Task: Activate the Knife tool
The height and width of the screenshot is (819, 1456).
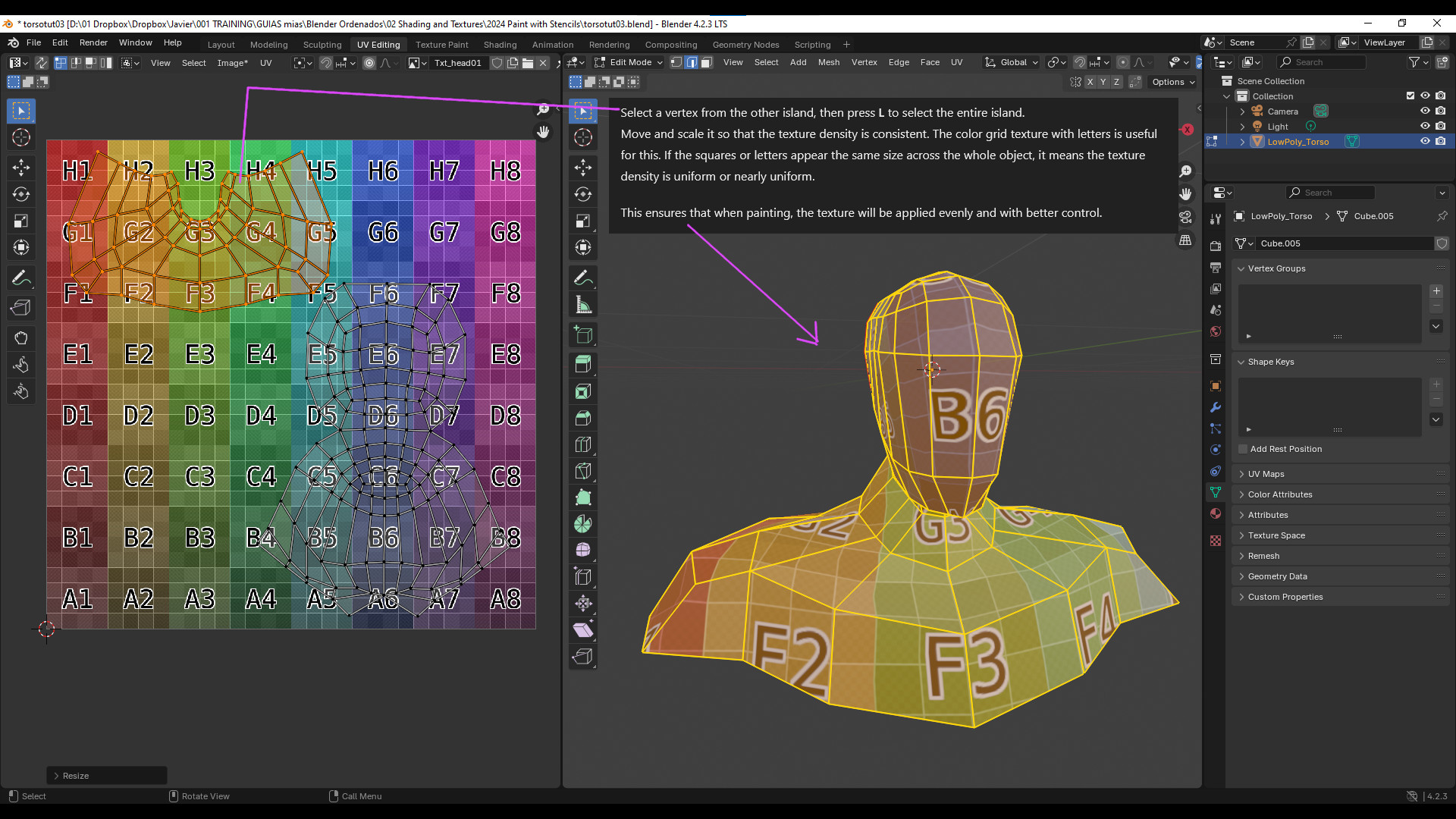Action: tap(583, 471)
